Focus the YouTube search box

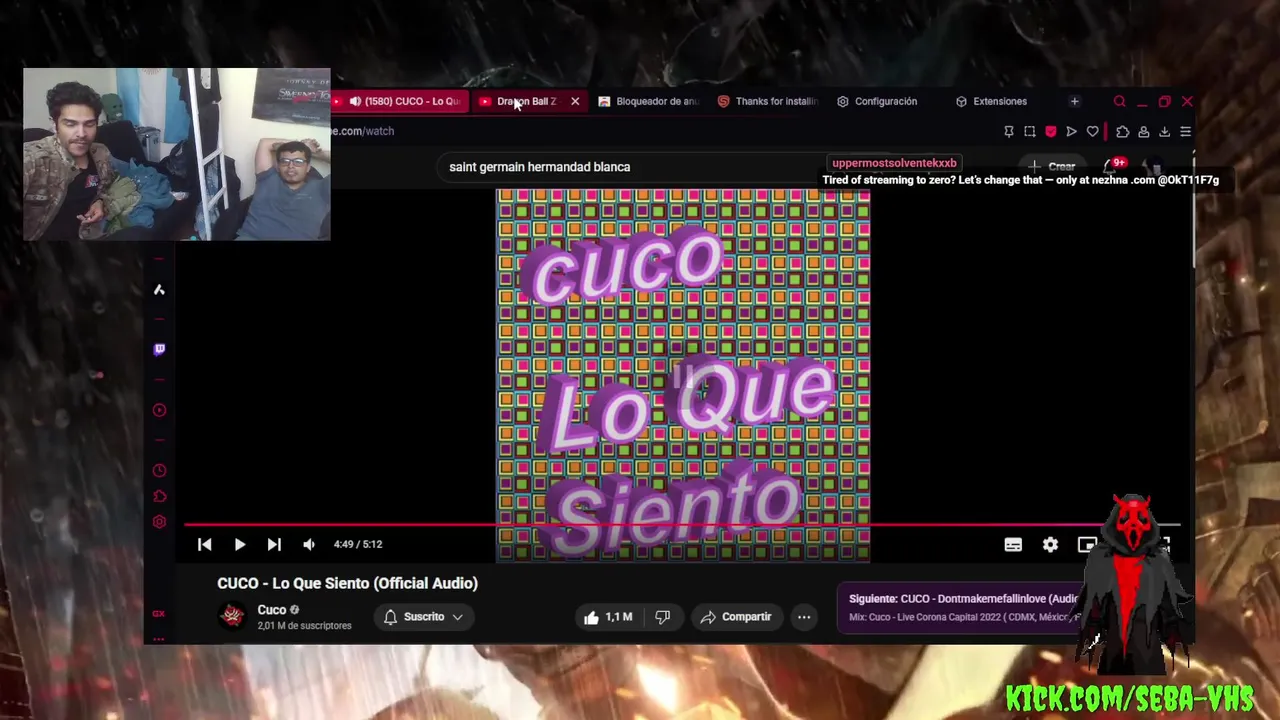click(x=630, y=167)
